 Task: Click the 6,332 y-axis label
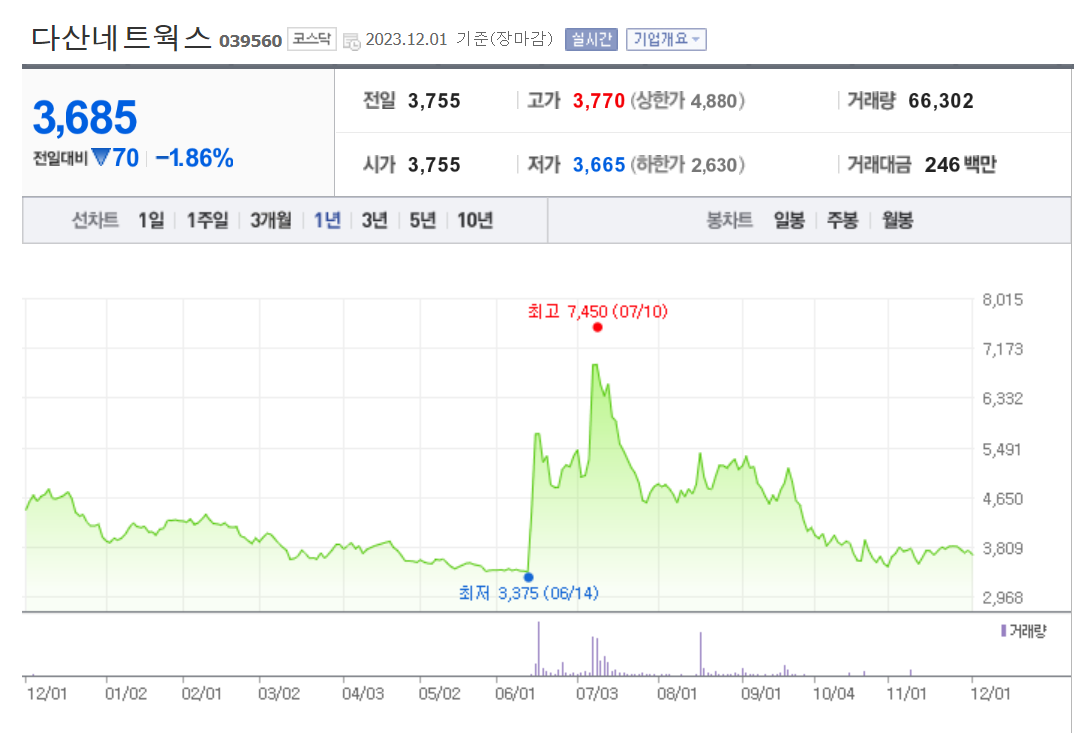click(x=1003, y=399)
